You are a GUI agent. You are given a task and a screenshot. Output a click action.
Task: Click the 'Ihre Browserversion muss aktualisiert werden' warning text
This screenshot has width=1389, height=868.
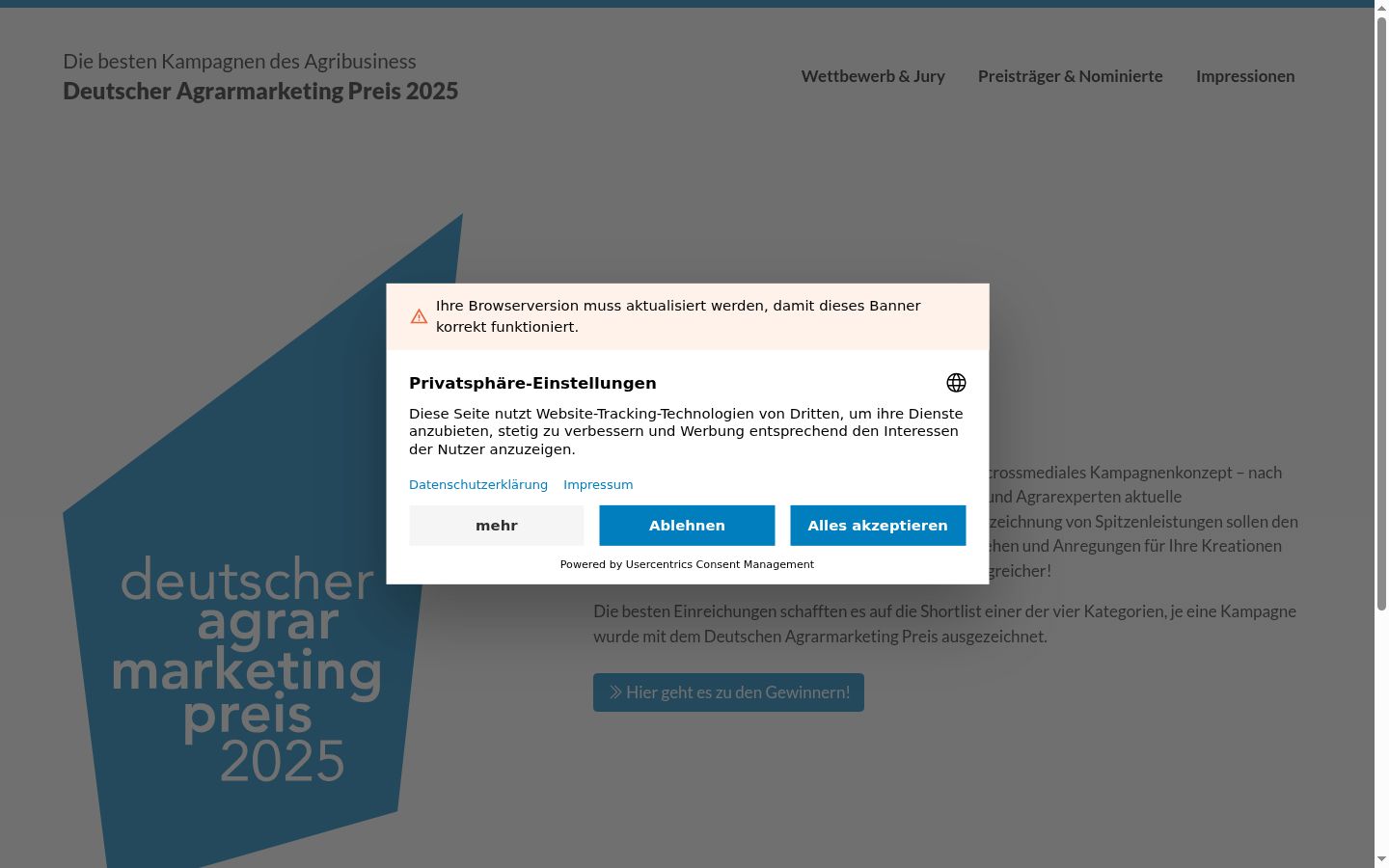click(678, 316)
